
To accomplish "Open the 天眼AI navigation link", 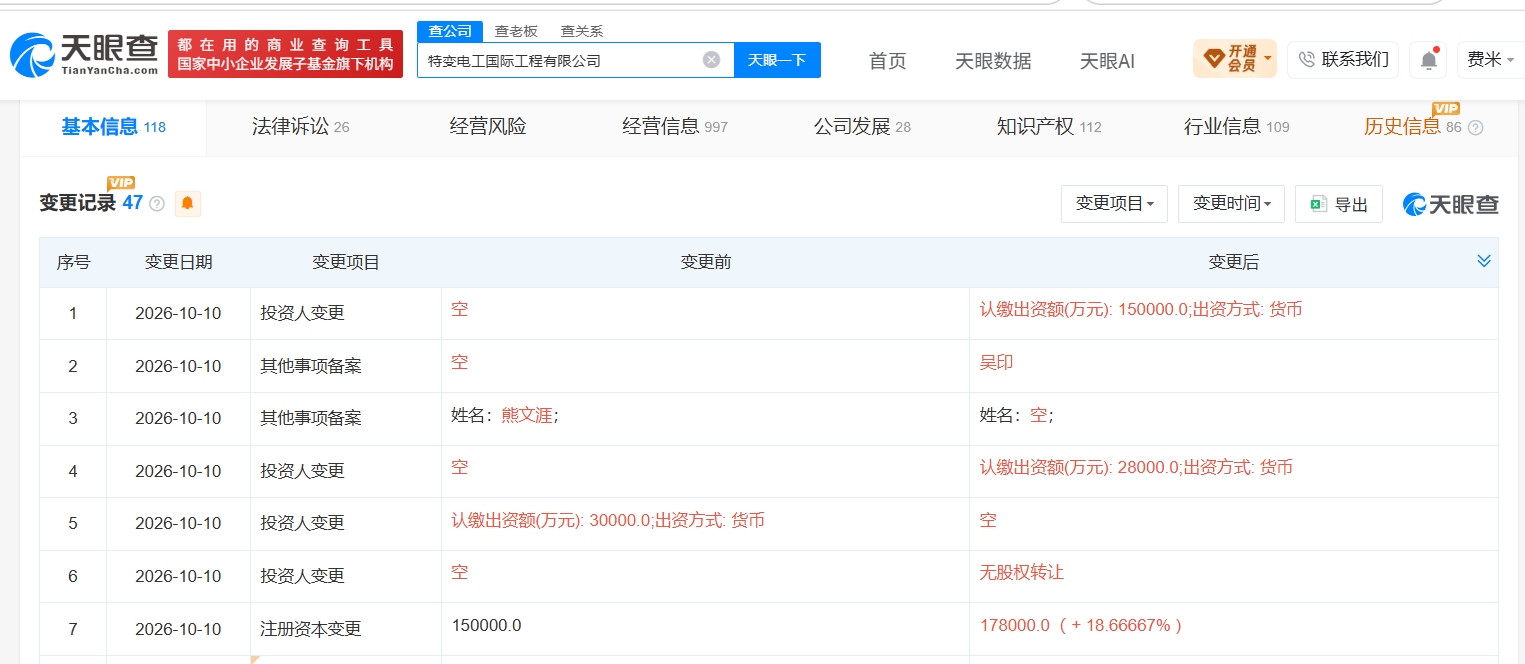I will 1108,61.
